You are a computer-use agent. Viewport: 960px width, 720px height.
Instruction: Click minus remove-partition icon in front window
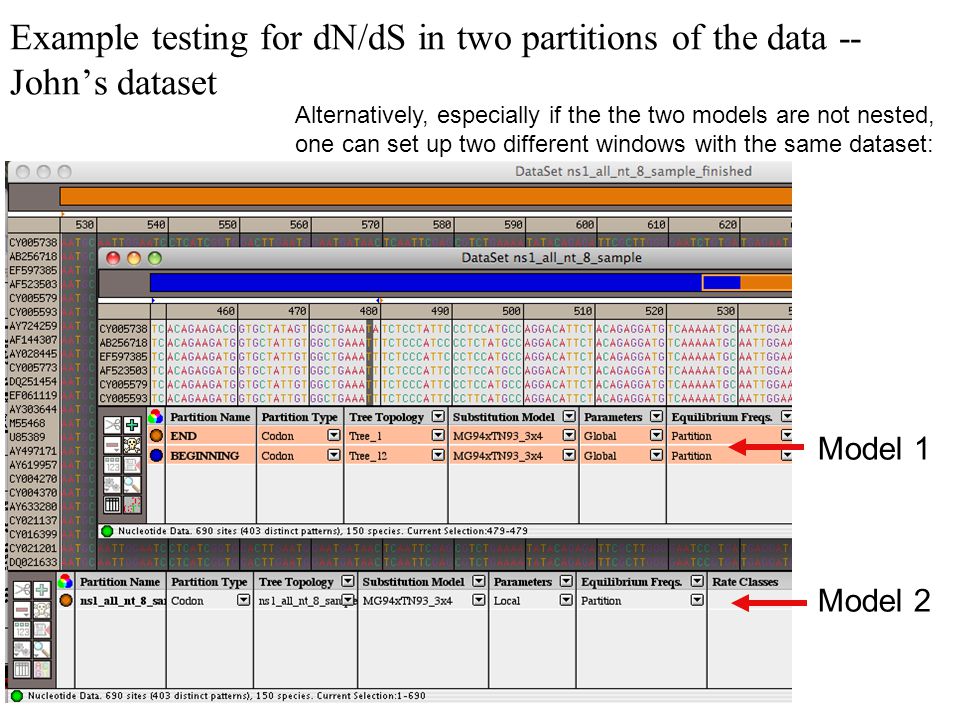[112, 445]
